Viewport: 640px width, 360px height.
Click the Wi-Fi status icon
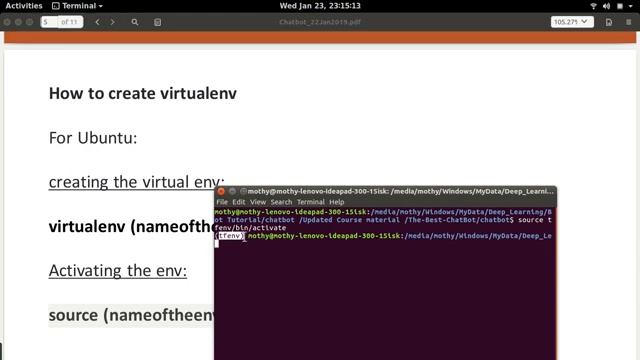(x=593, y=6)
